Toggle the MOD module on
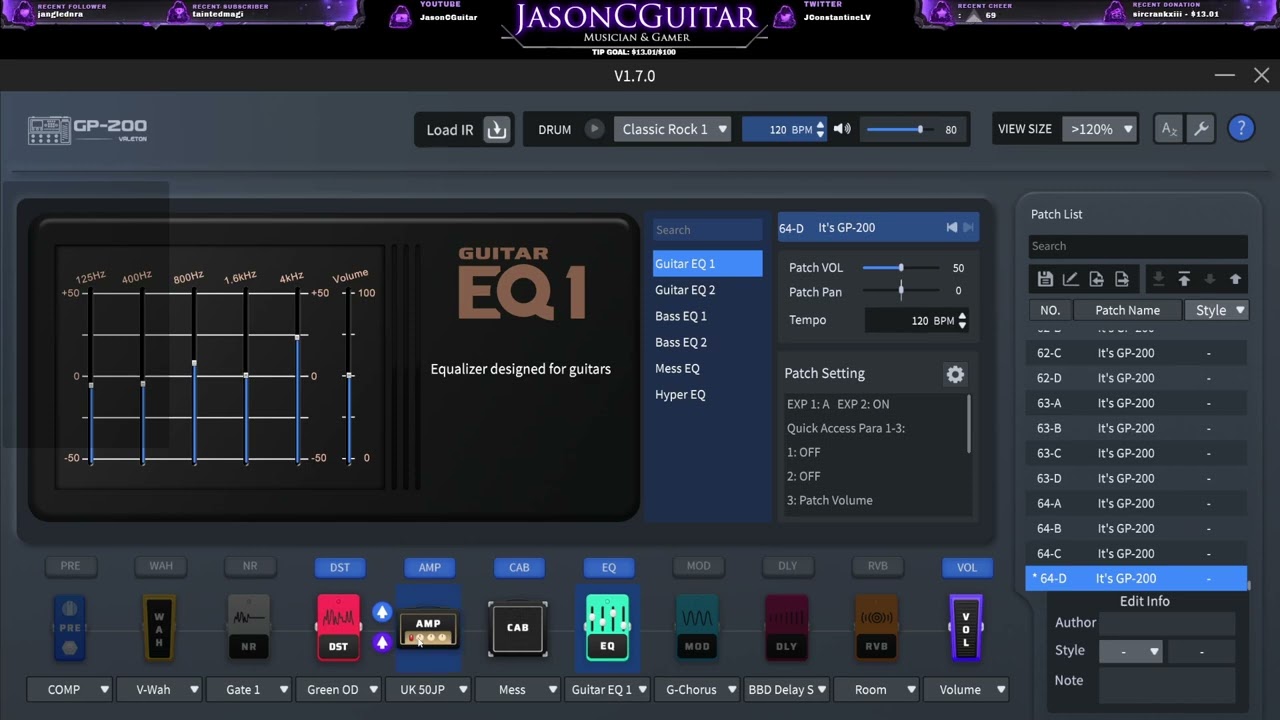This screenshot has height=720, width=1280. 698,566
